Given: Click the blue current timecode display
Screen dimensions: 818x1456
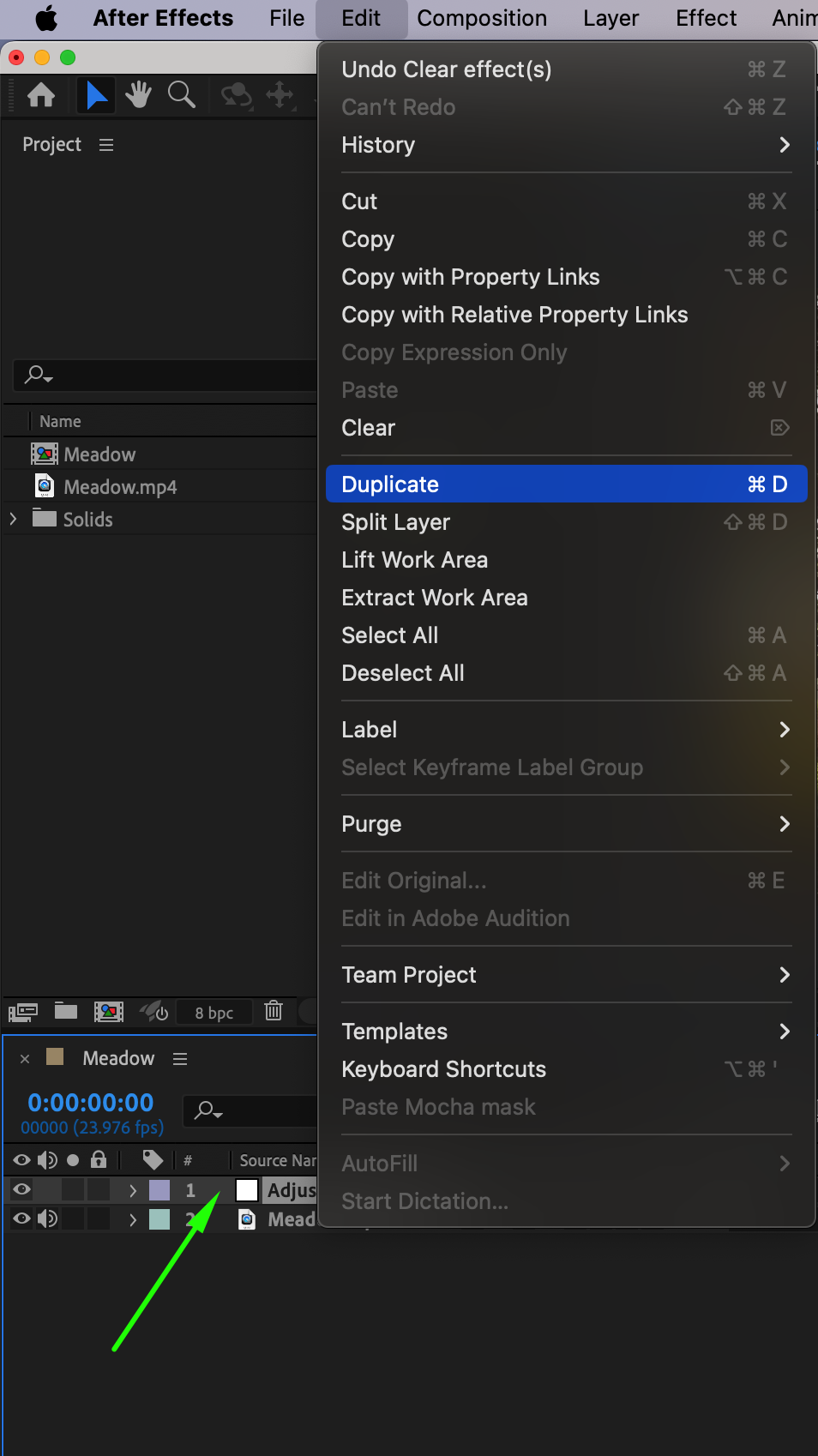Looking at the screenshot, I should (x=91, y=1103).
